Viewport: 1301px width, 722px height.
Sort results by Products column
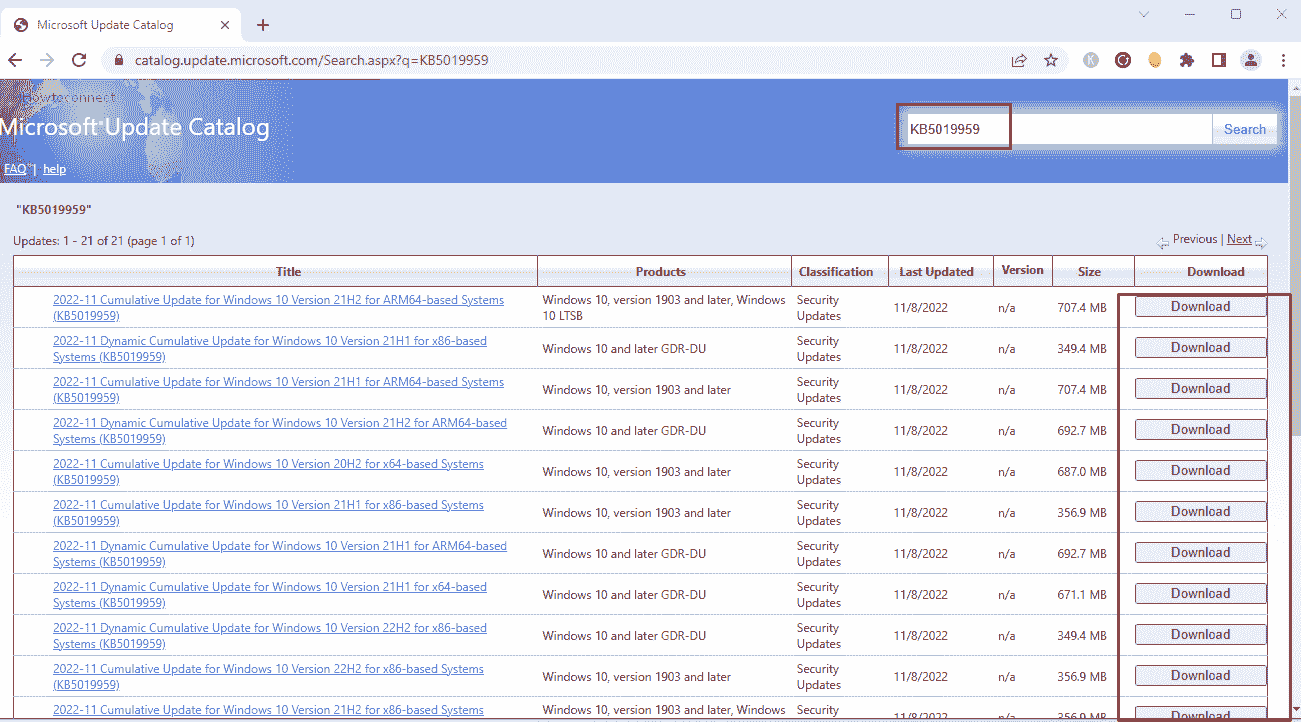click(x=661, y=272)
